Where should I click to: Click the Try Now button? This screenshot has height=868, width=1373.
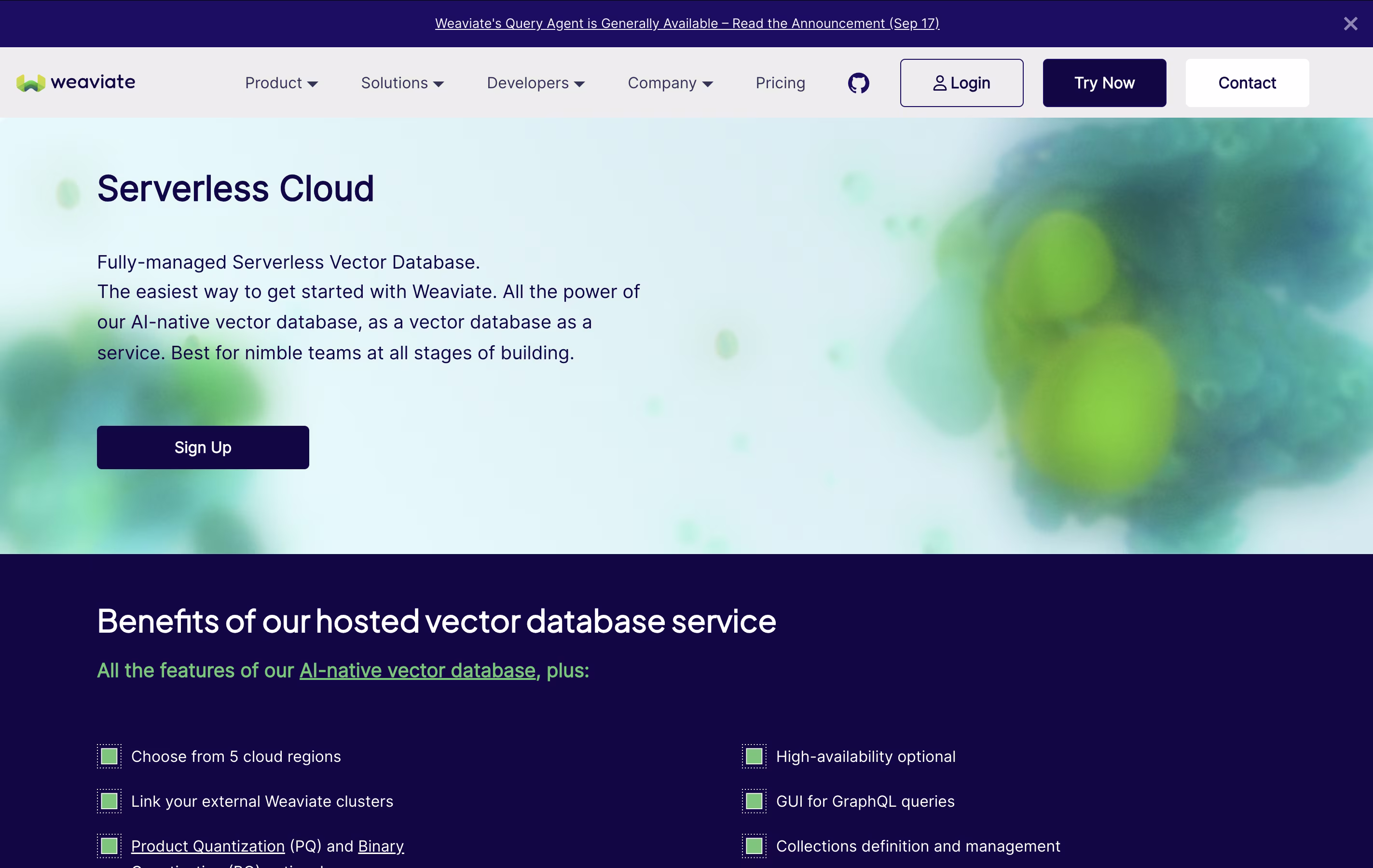[1104, 83]
